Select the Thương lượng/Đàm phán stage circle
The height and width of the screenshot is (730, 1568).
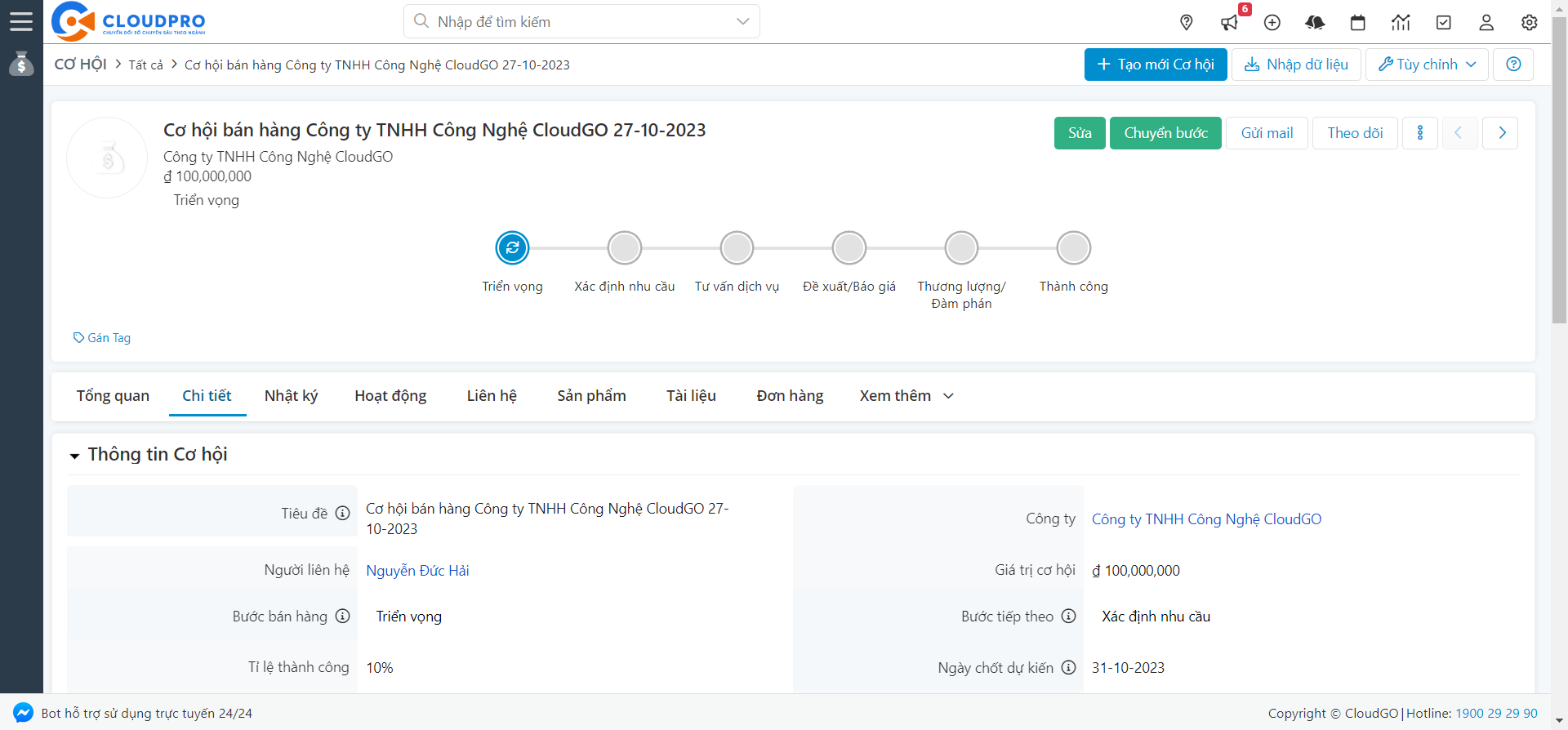961,247
